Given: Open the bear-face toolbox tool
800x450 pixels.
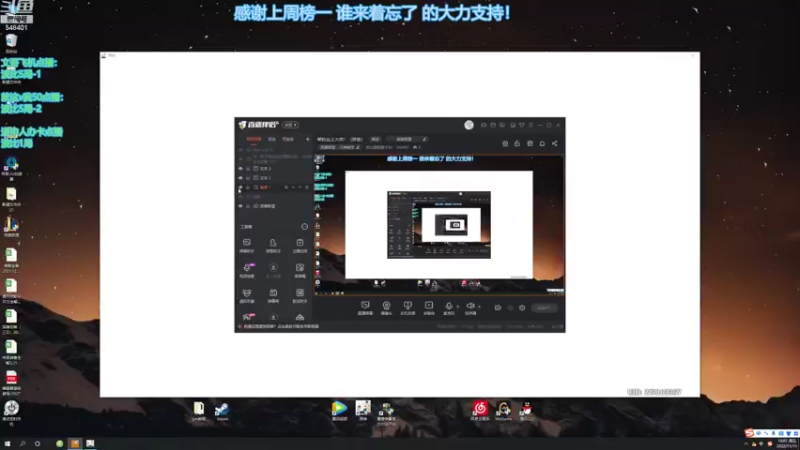Looking at the screenshot, I should coord(247,295).
